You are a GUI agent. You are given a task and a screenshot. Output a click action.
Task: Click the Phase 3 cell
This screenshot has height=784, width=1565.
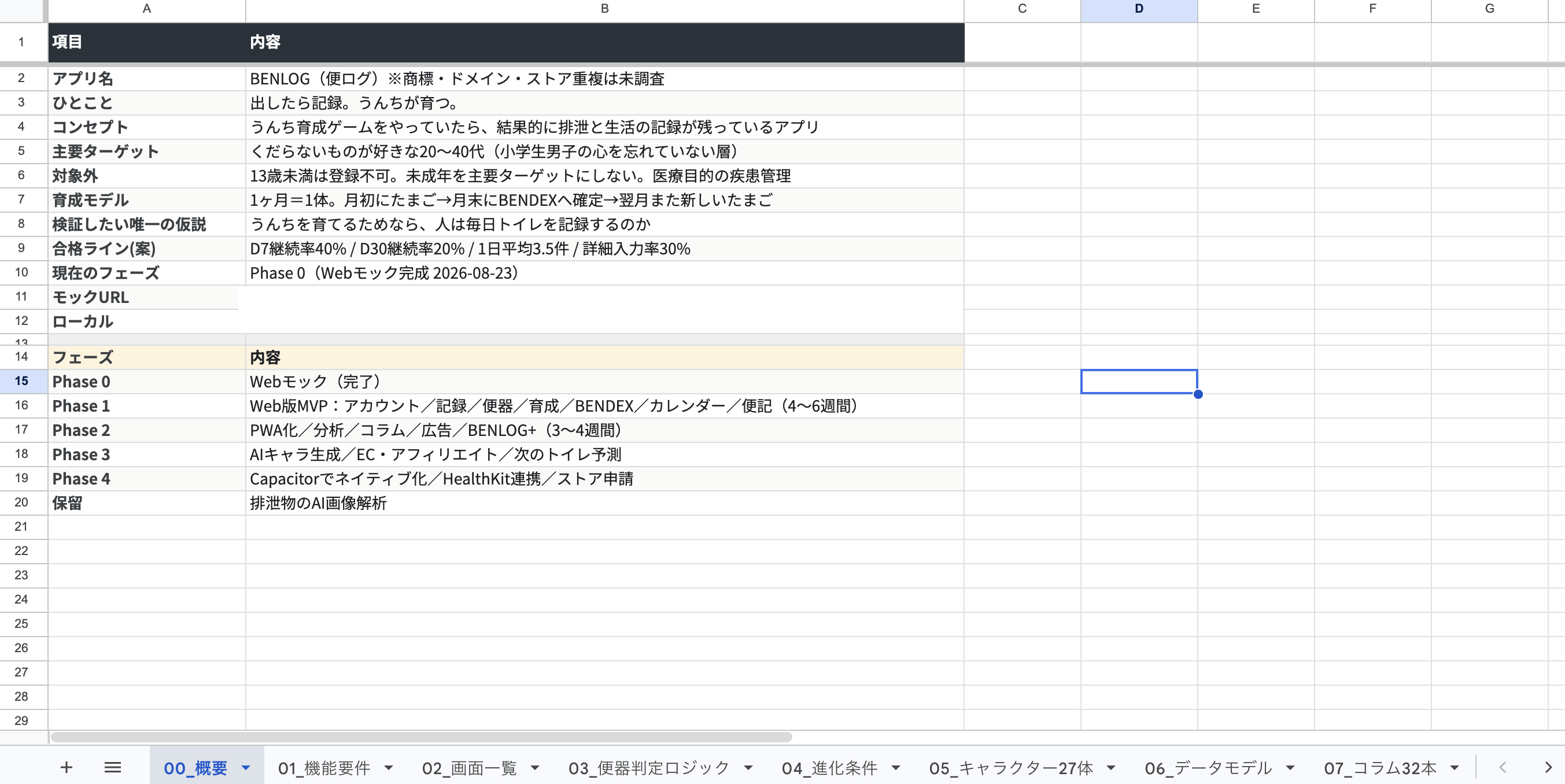pos(146,454)
